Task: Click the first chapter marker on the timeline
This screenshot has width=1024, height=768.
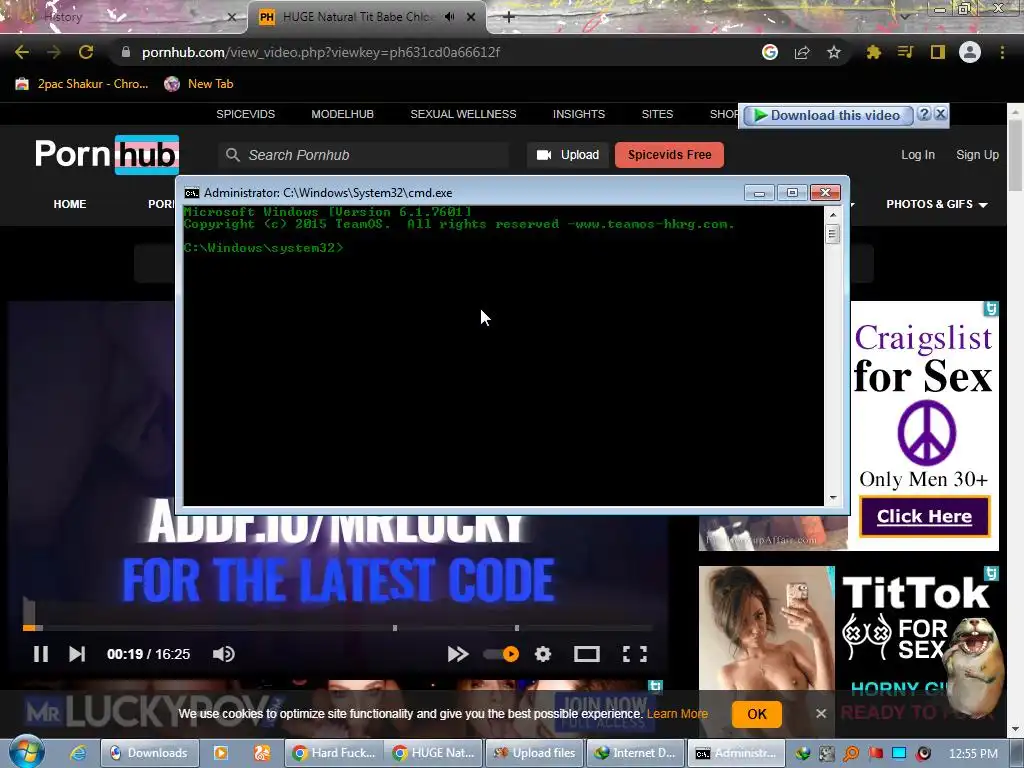Action: click(x=394, y=628)
